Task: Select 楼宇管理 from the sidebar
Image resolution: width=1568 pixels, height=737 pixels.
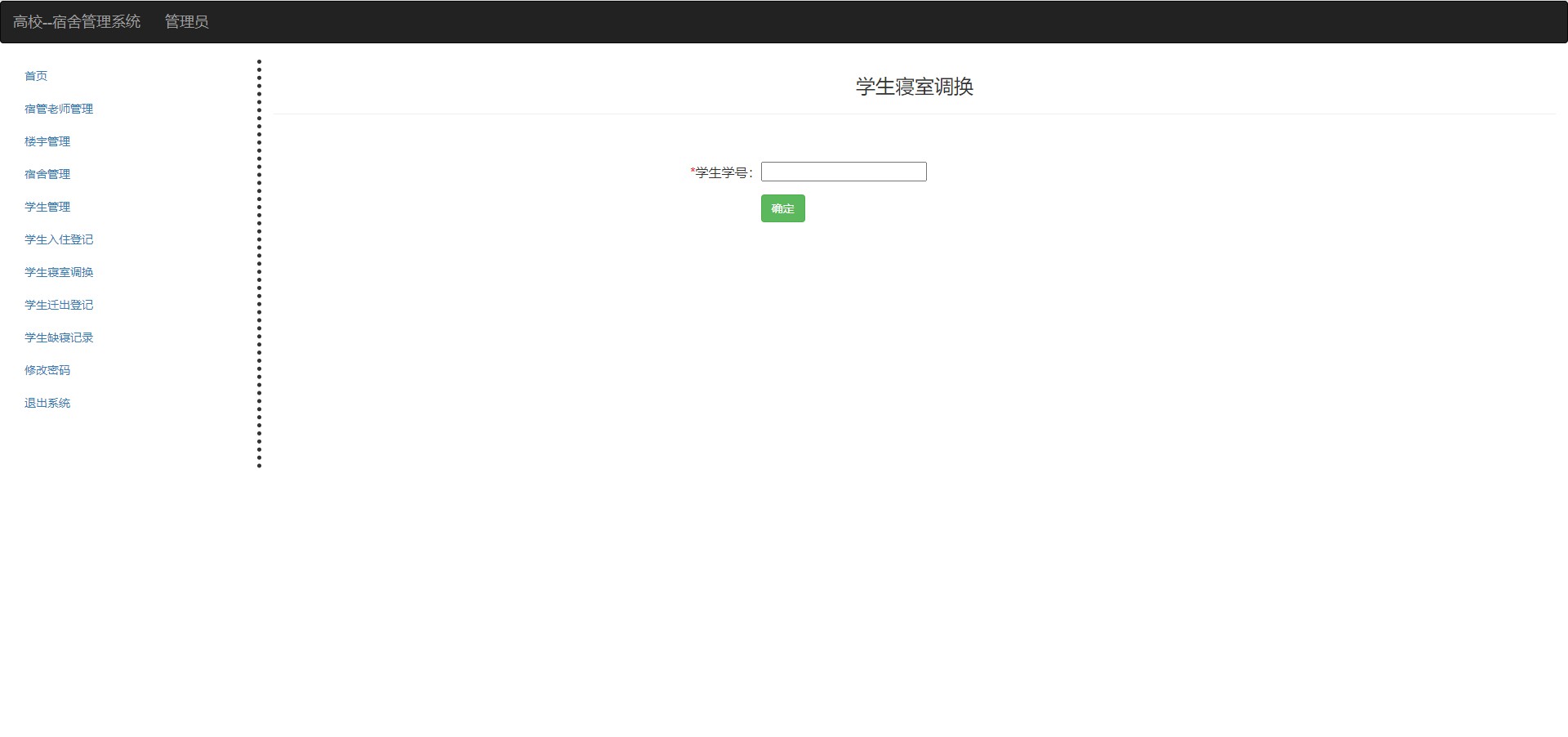Action: point(47,141)
